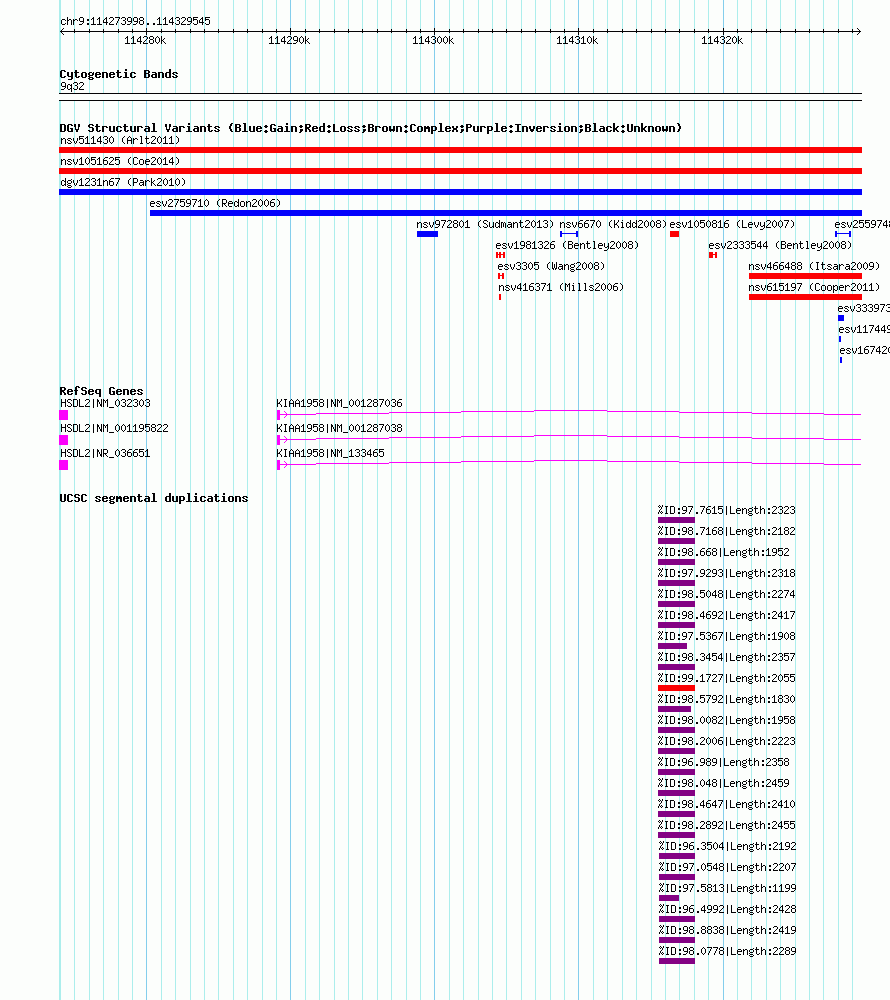The height and width of the screenshot is (1000, 890).
Task: Click the 114310k ruler position label
Action: [x=578, y=41]
